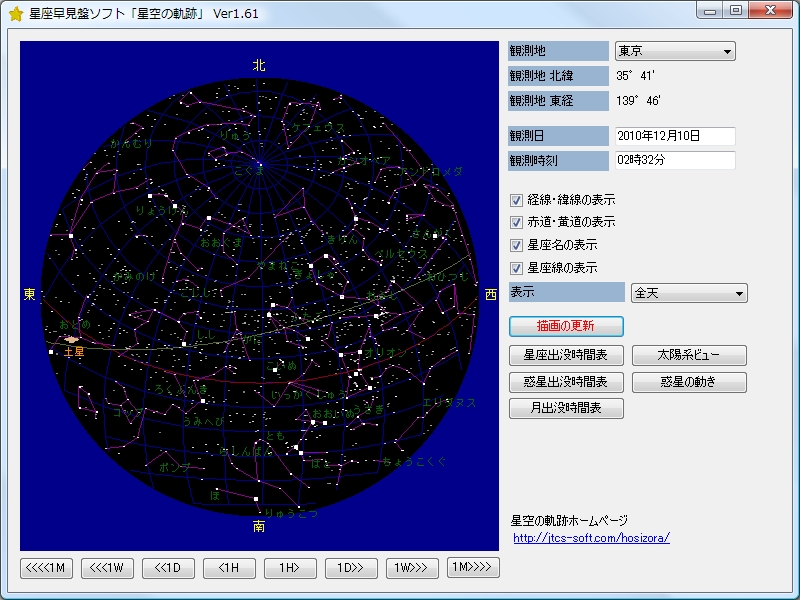This screenshot has width=800, height=600.
Task: Click the ケフェウス constellation label
Action: tap(318, 128)
